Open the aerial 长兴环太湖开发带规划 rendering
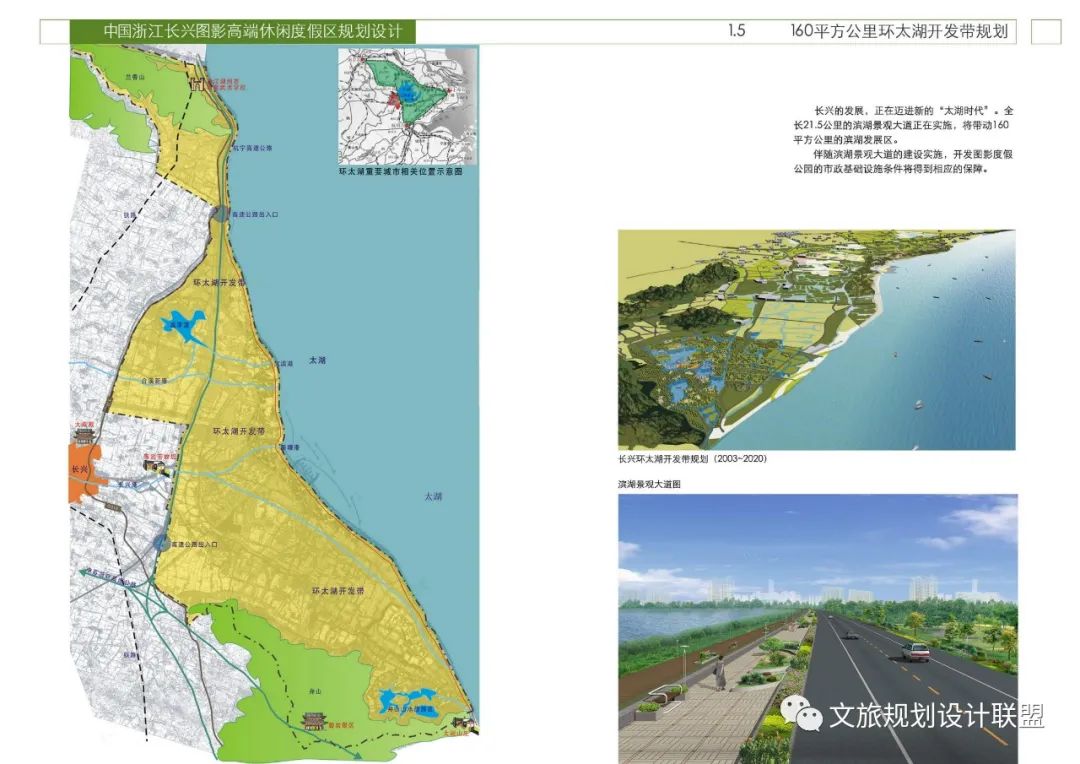The image size is (1080, 764). click(816, 340)
